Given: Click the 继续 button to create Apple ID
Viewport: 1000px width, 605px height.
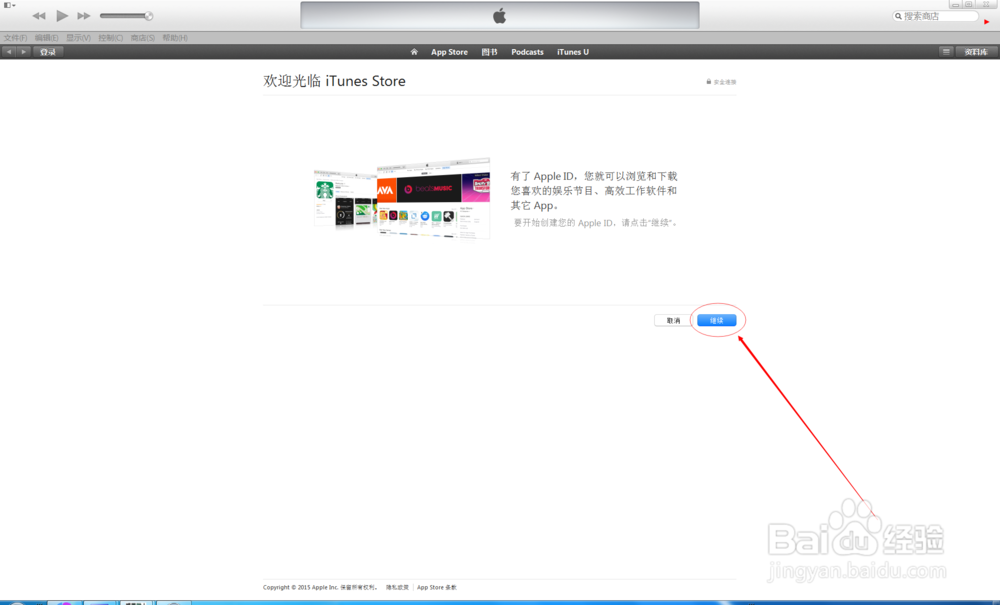Looking at the screenshot, I should point(717,319).
